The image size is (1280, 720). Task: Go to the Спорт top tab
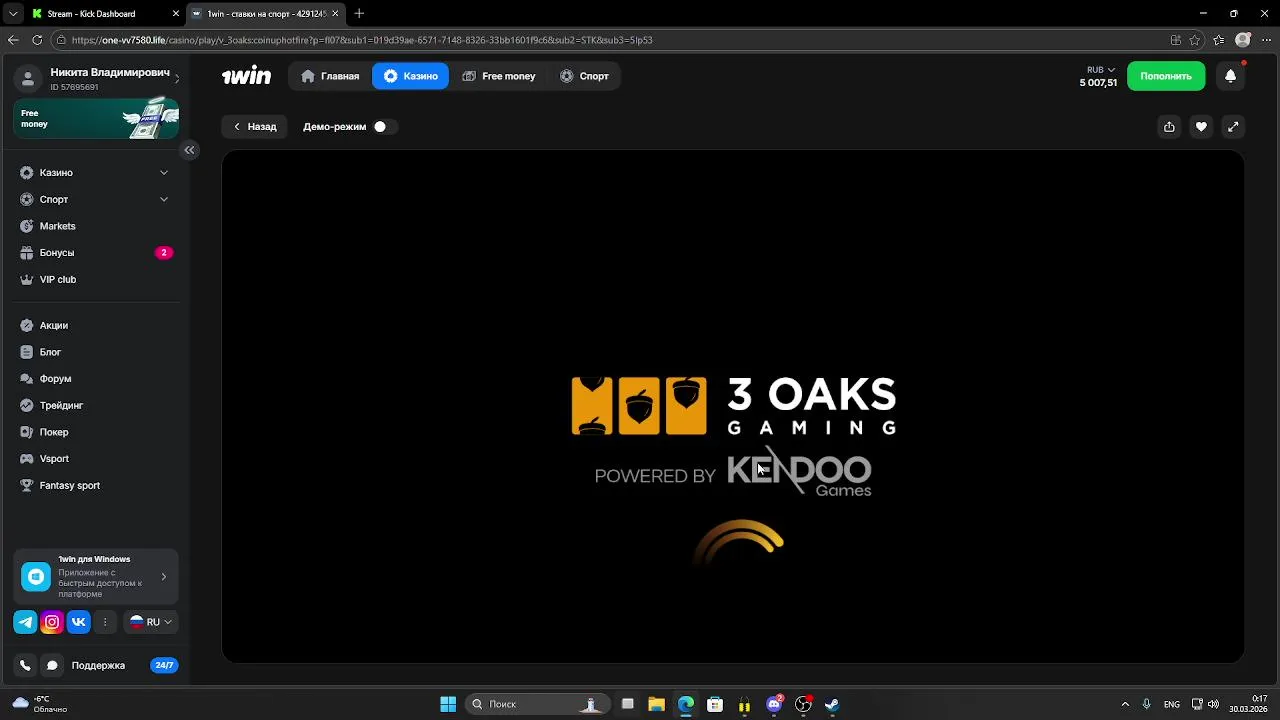point(585,76)
